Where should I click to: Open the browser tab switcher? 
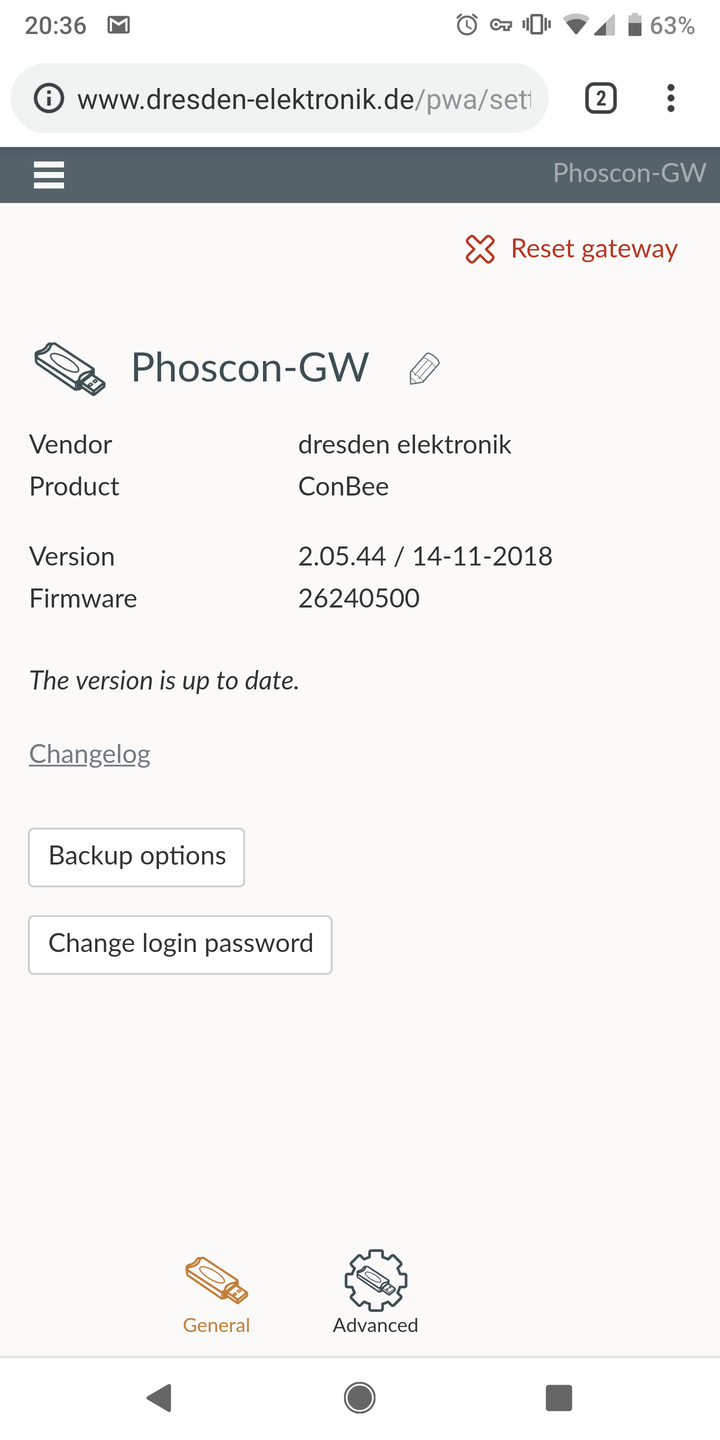click(600, 98)
